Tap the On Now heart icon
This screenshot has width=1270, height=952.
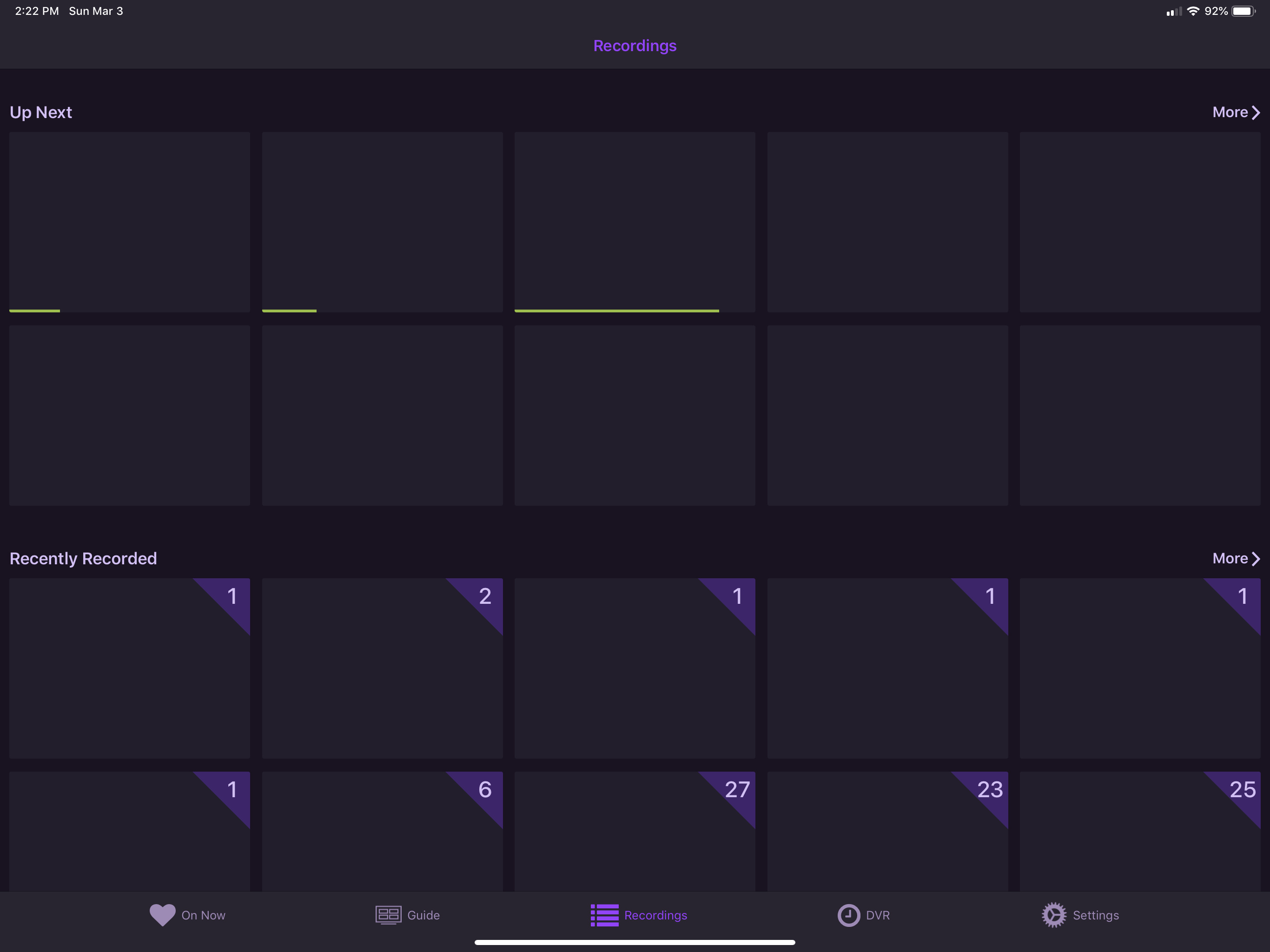pos(163,915)
